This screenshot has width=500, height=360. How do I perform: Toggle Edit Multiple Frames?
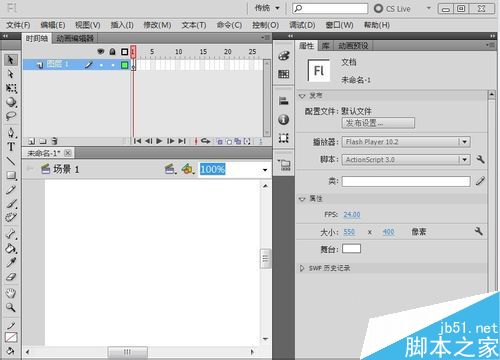point(238,142)
